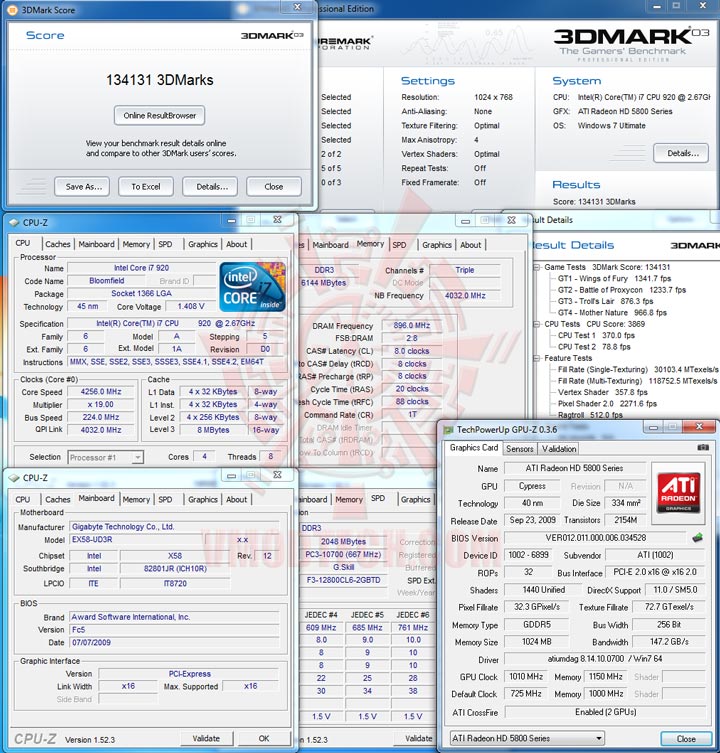The height and width of the screenshot is (753, 720).
Task: Click the GPU-Z title bar icon
Action: [448, 430]
